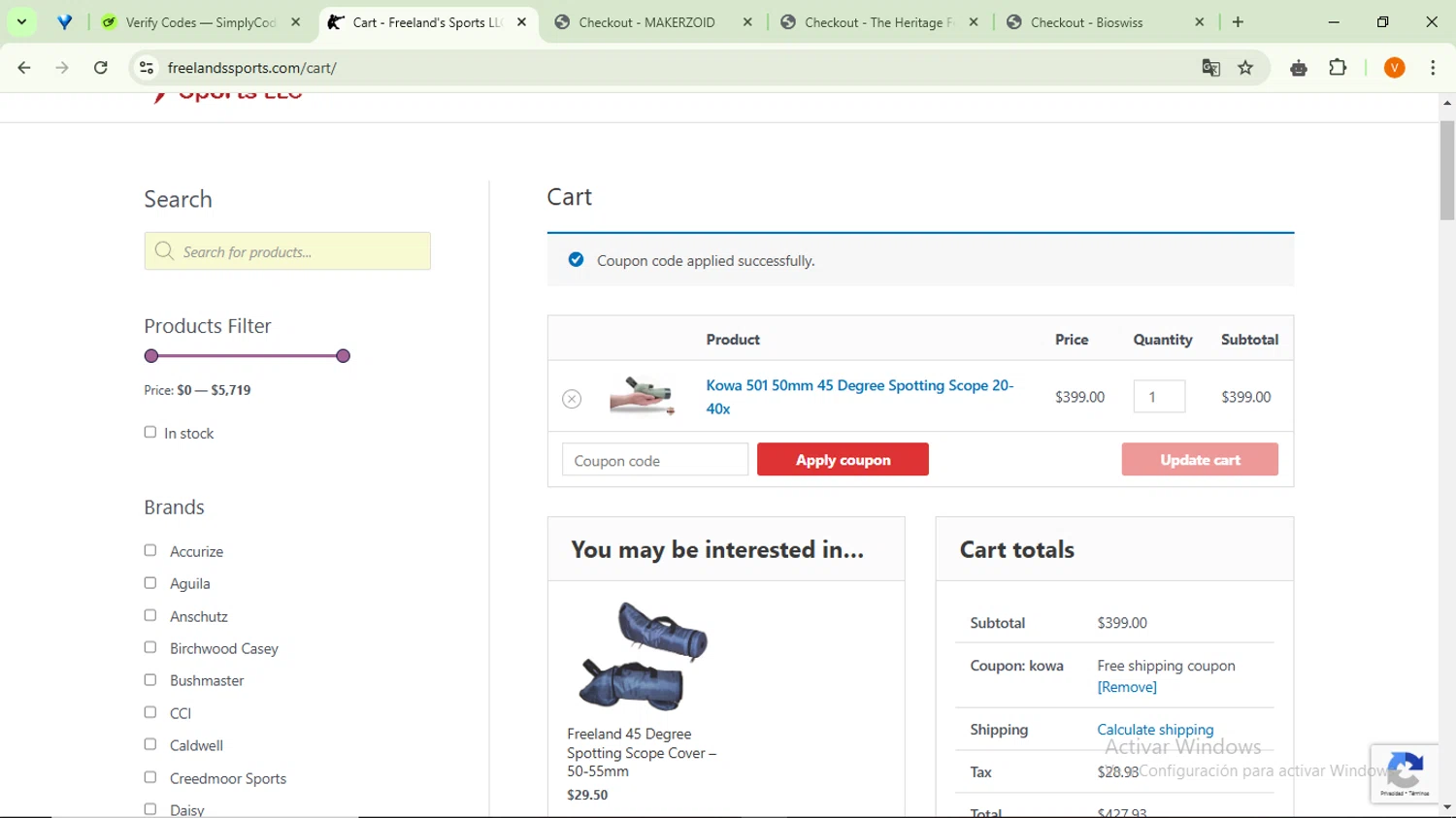Click the coupon applied success checkmark icon

pos(576,260)
